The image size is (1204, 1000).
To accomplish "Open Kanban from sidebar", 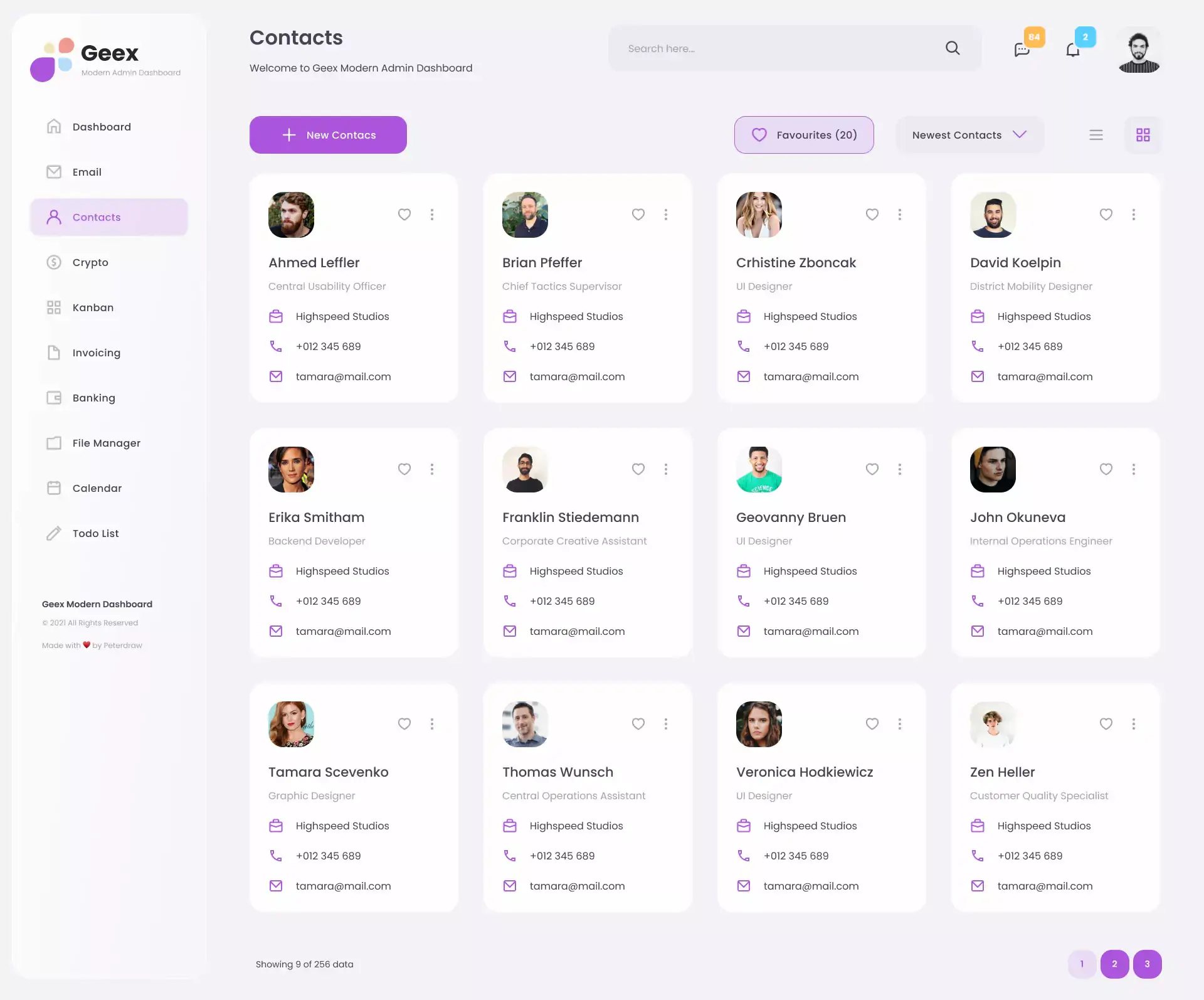I will click(x=109, y=307).
